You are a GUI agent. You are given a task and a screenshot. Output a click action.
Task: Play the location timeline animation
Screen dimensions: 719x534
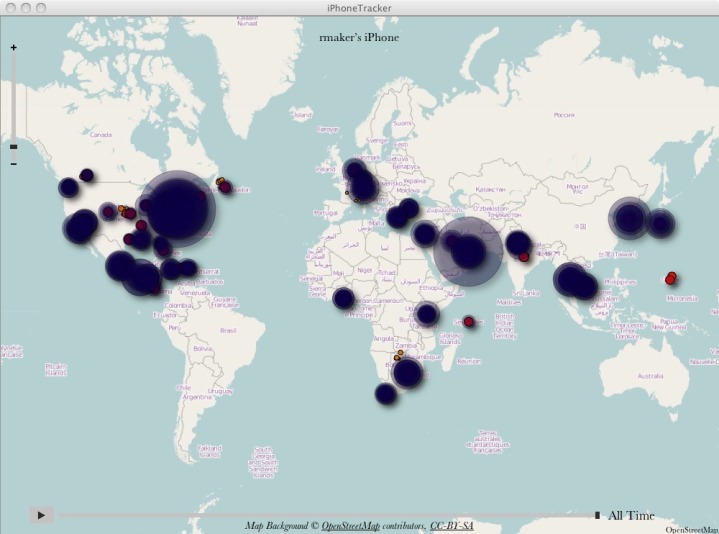coord(41,515)
